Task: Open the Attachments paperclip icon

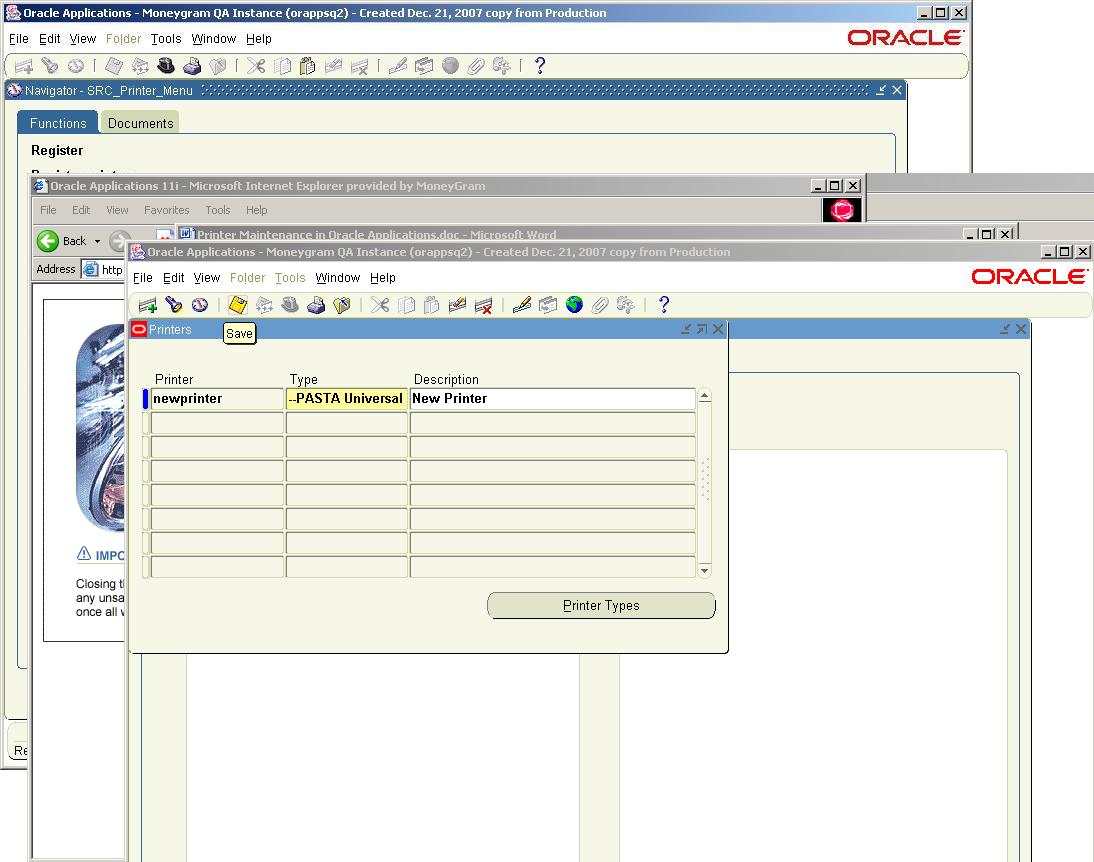Action: (x=600, y=305)
